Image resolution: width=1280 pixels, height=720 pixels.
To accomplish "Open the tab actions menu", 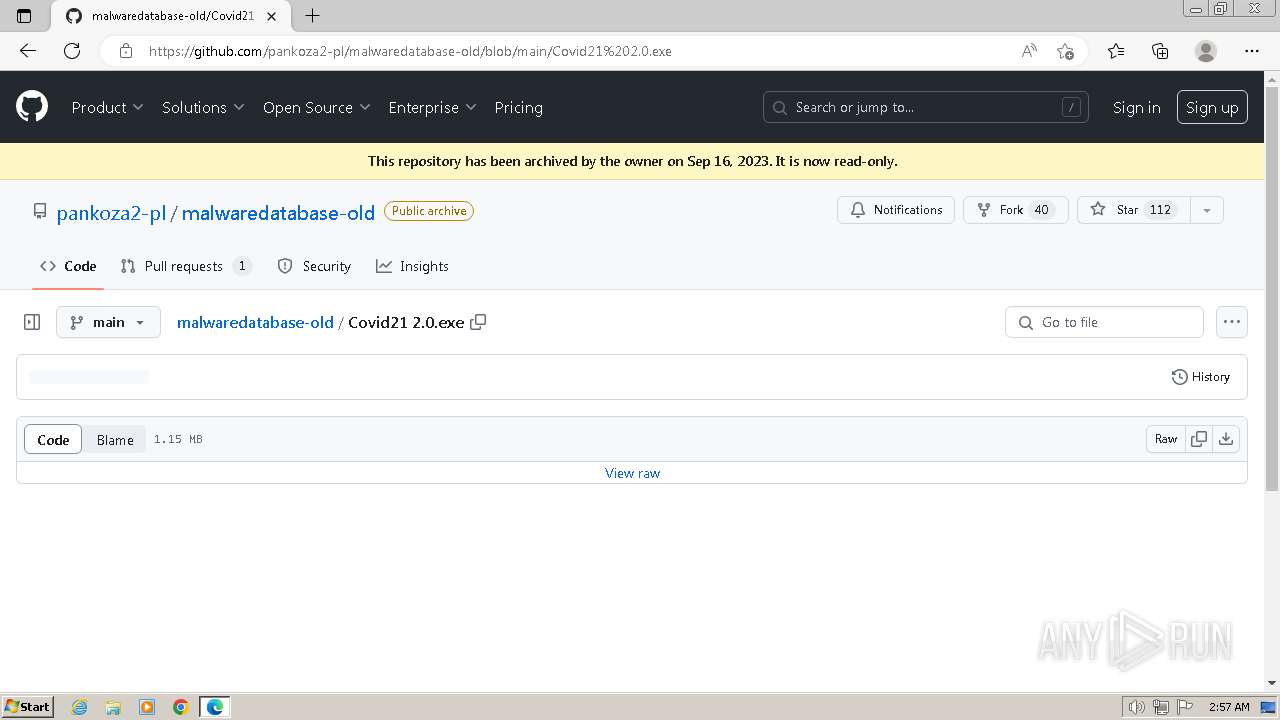I will (x=25, y=15).
